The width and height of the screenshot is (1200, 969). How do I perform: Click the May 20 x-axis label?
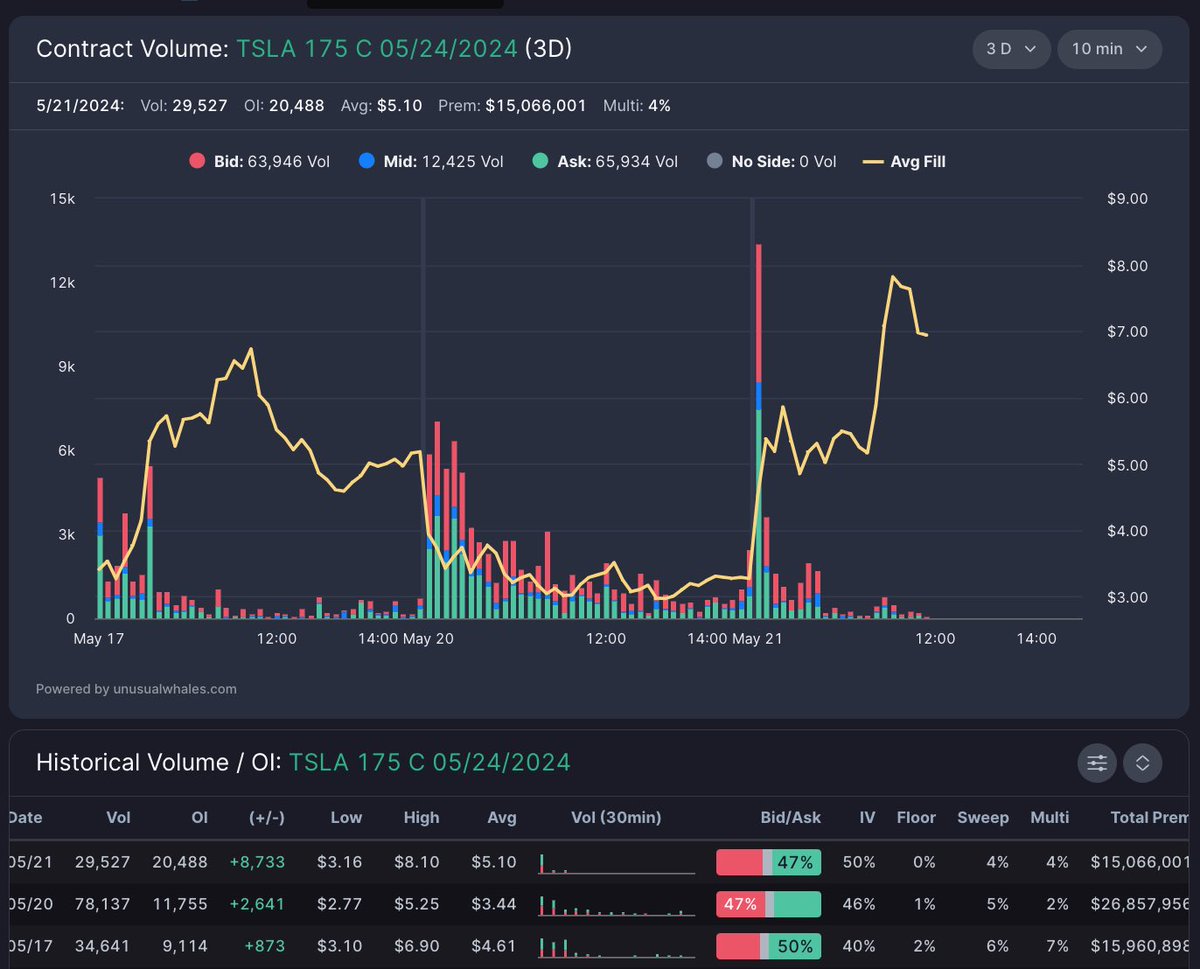coord(429,638)
